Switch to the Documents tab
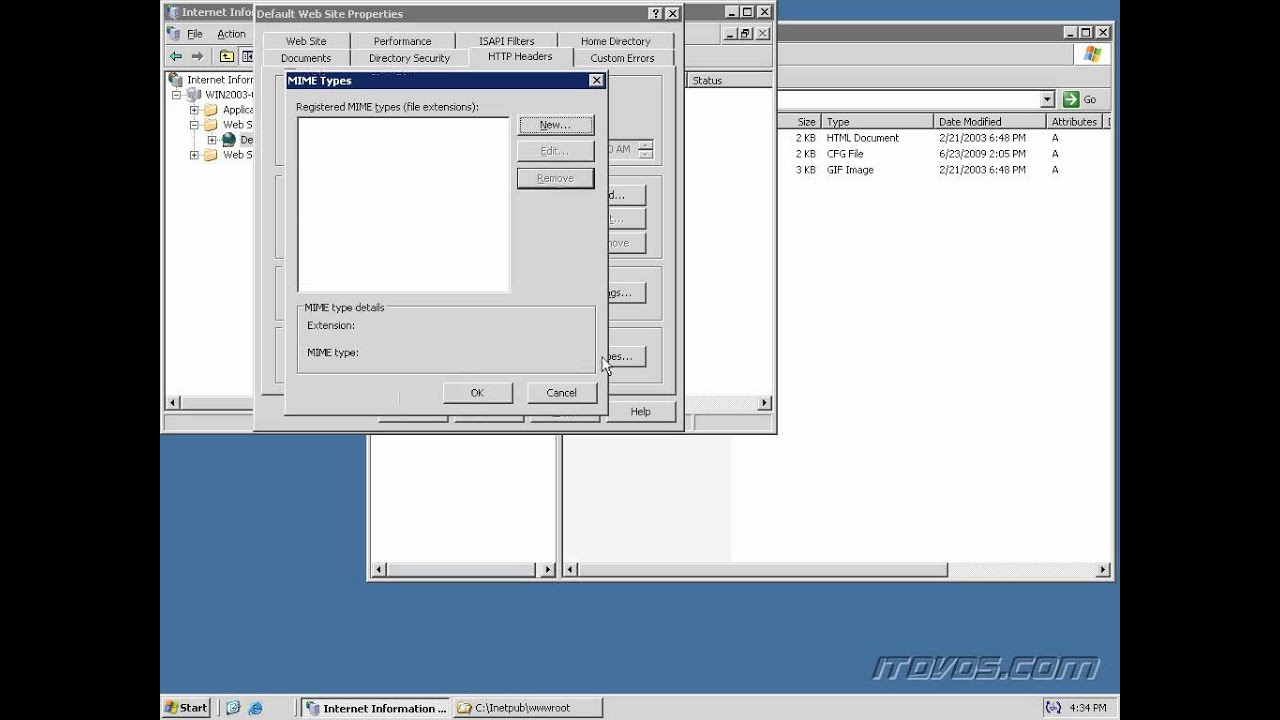Screen dimensions: 1280x720 (x=306, y=58)
